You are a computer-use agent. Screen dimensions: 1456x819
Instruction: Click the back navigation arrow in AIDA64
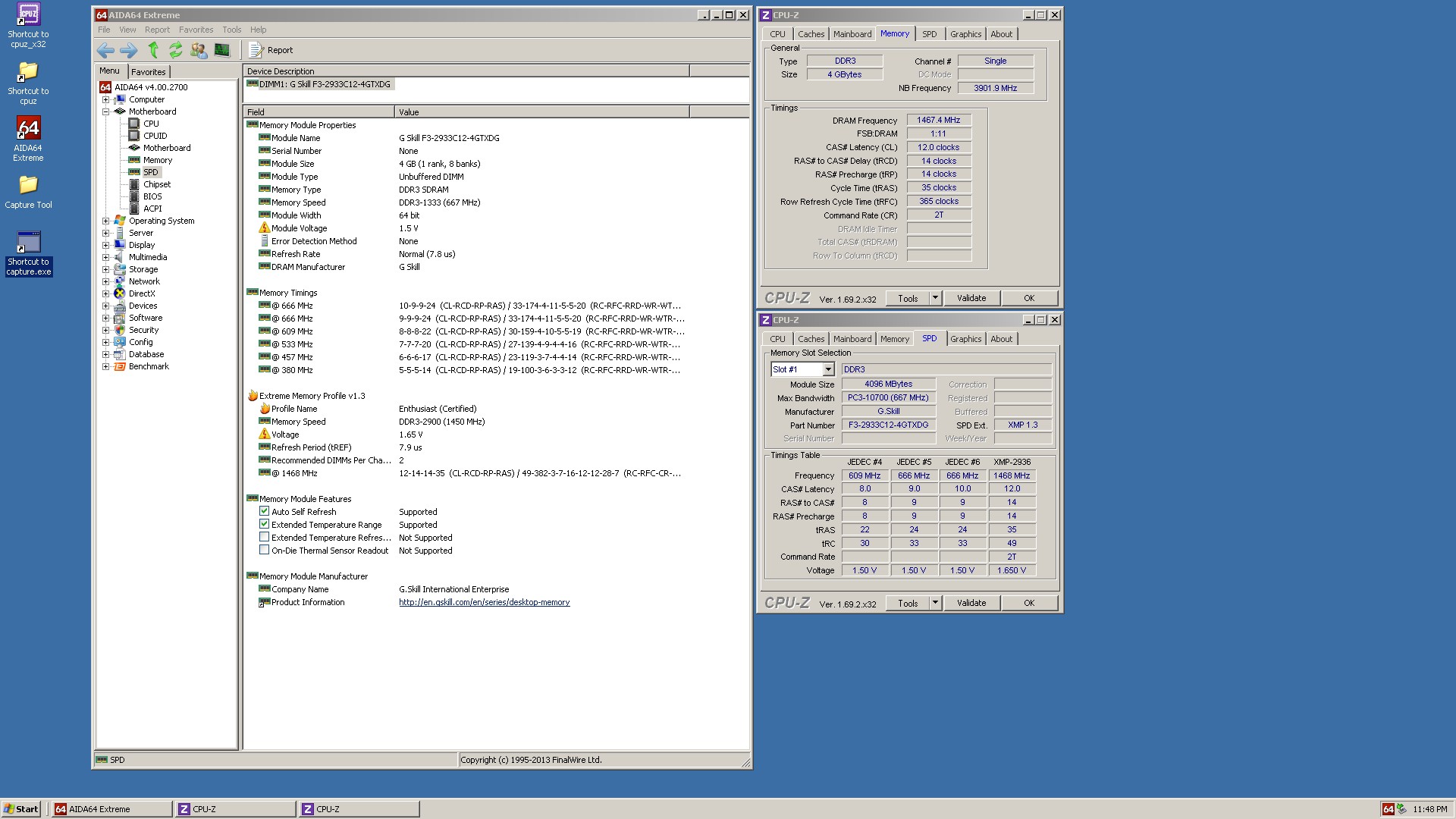tap(105, 50)
